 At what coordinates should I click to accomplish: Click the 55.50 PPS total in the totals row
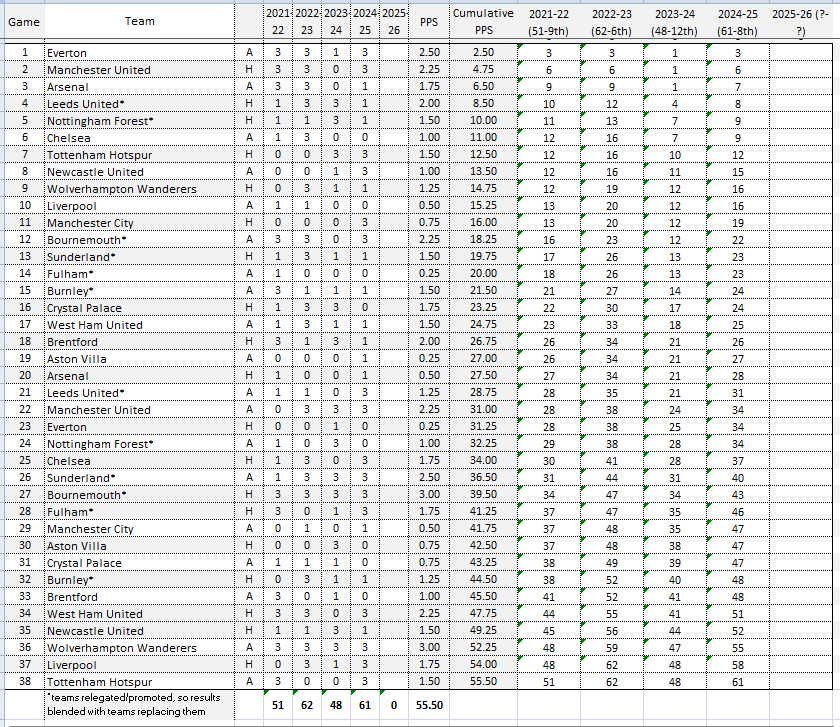(x=429, y=705)
